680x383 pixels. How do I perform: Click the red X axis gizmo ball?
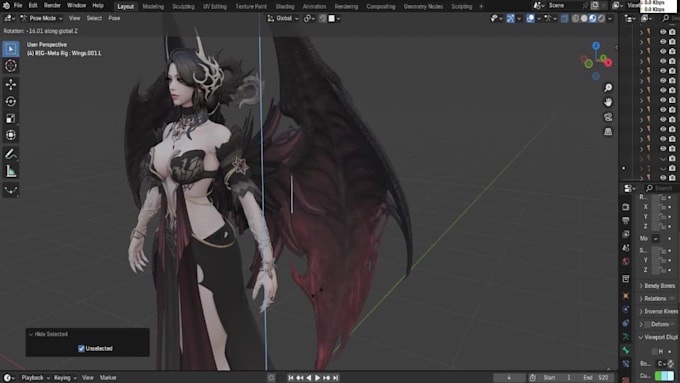tap(608, 63)
